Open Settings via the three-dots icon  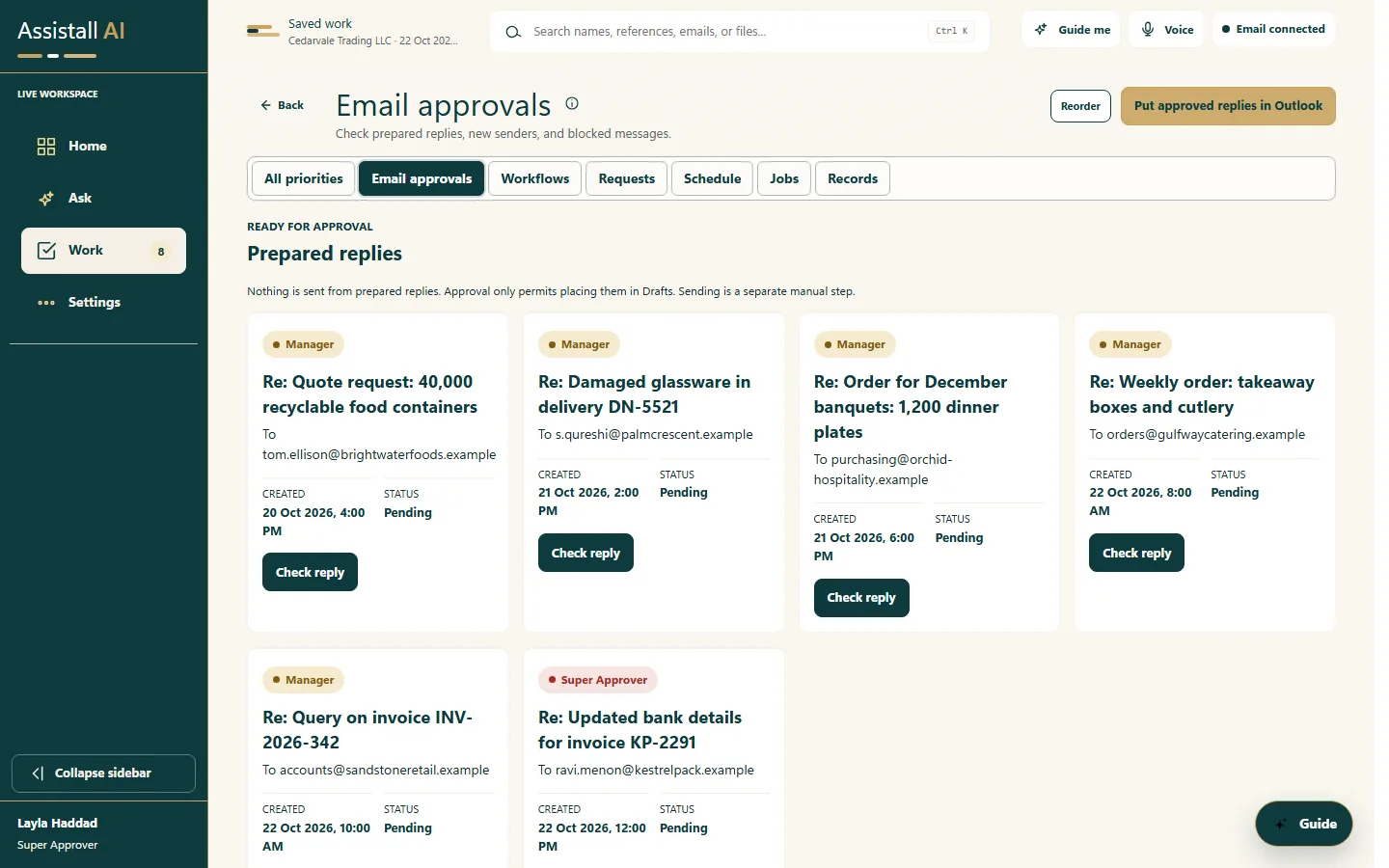click(46, 303)
